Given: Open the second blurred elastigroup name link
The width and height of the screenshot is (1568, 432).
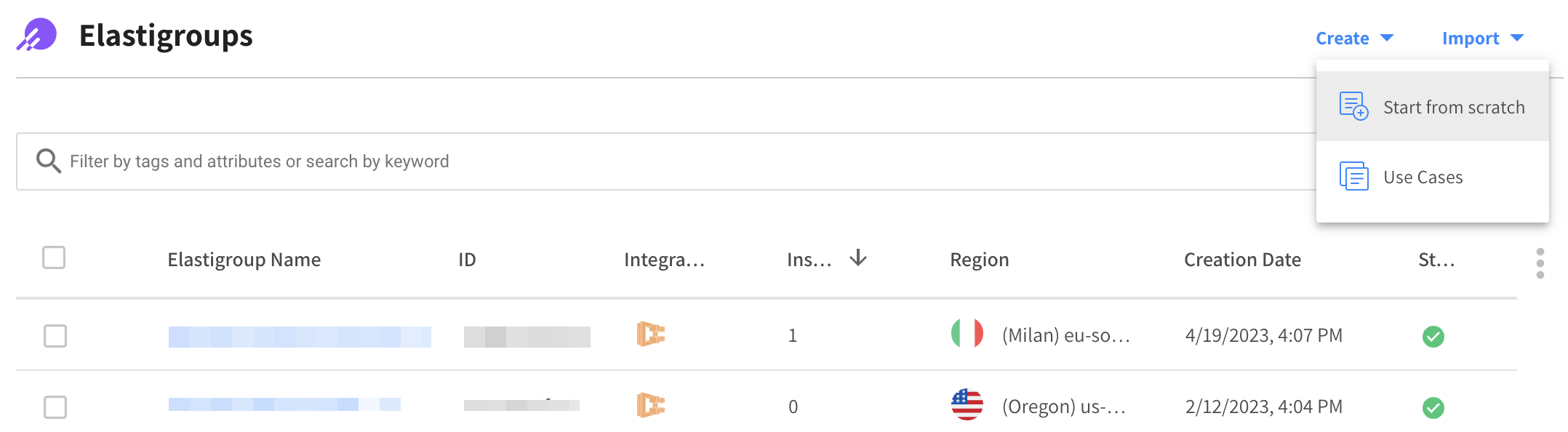Looking at the screenshot, I should 284,404.
